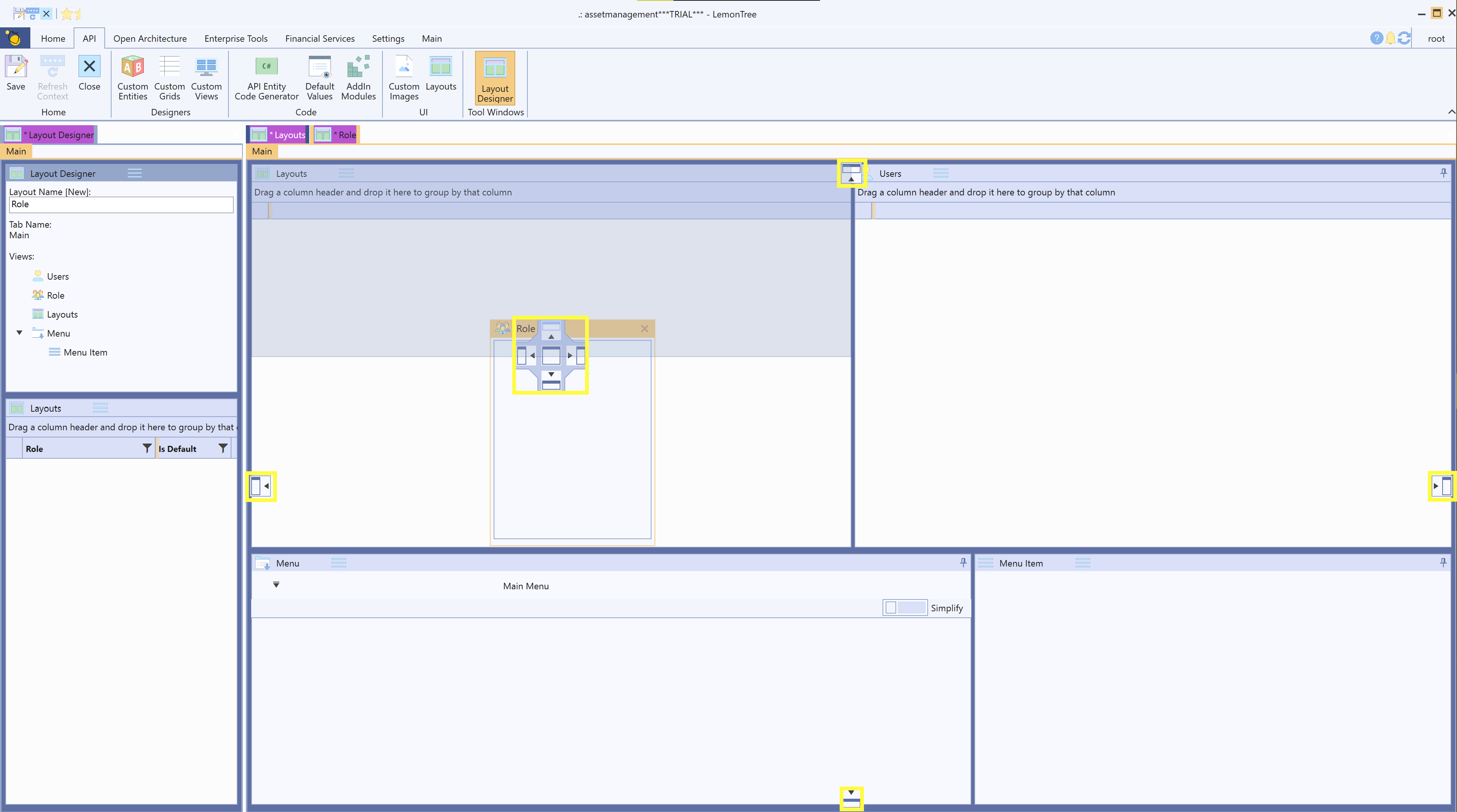Image resolution: width=1457 pixels, height=812 pixels.
Task: Click the Layout Name input field
Action: (121, 205)
